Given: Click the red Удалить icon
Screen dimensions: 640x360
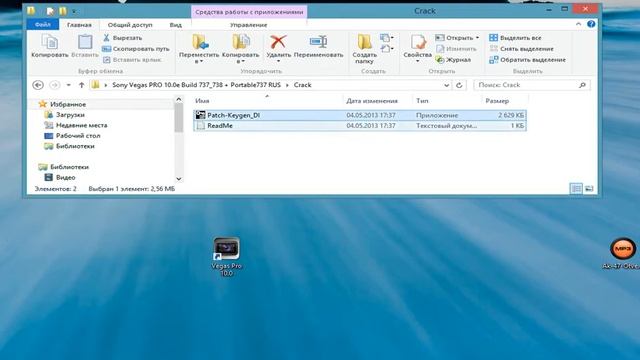Looking at the screenshot, I should click(278, 42).
